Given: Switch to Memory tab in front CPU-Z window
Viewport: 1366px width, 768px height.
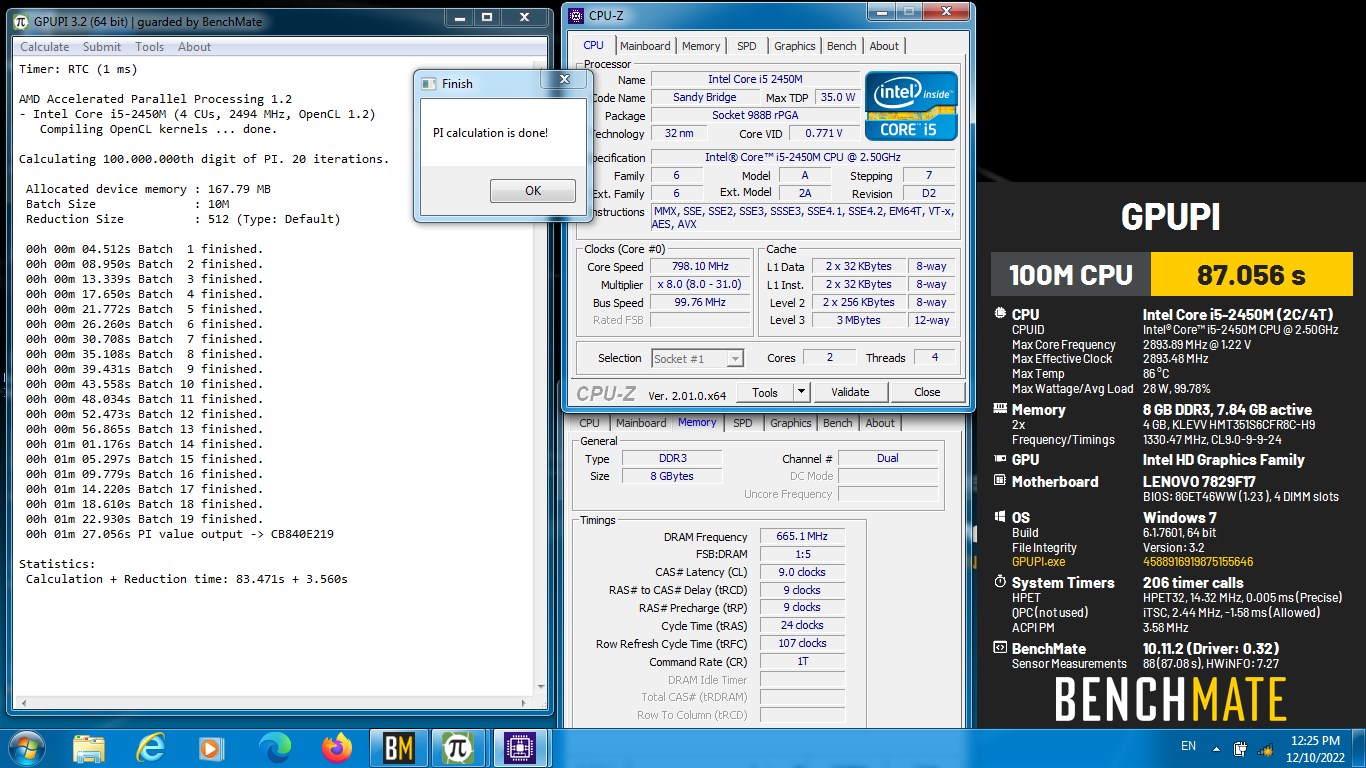Looking at the screenshot, I should tap(701, 46).
